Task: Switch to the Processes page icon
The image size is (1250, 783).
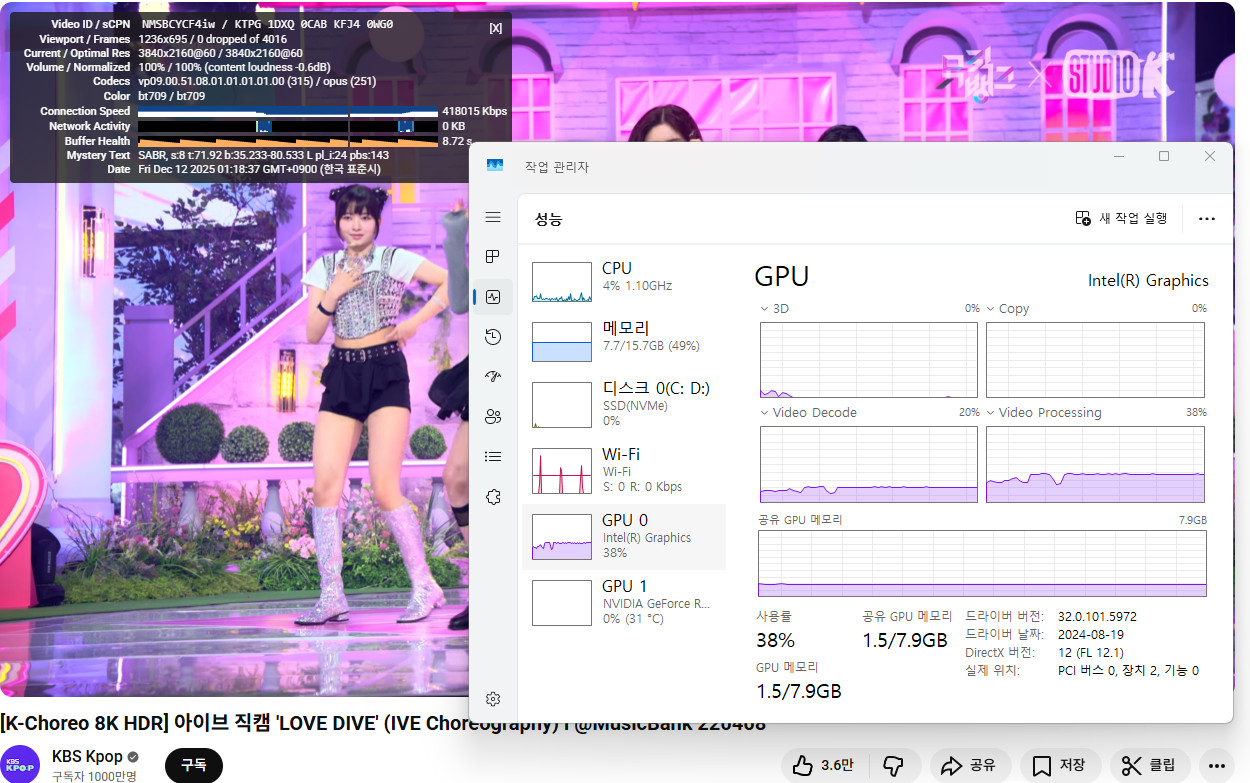Action: point(492,257)
